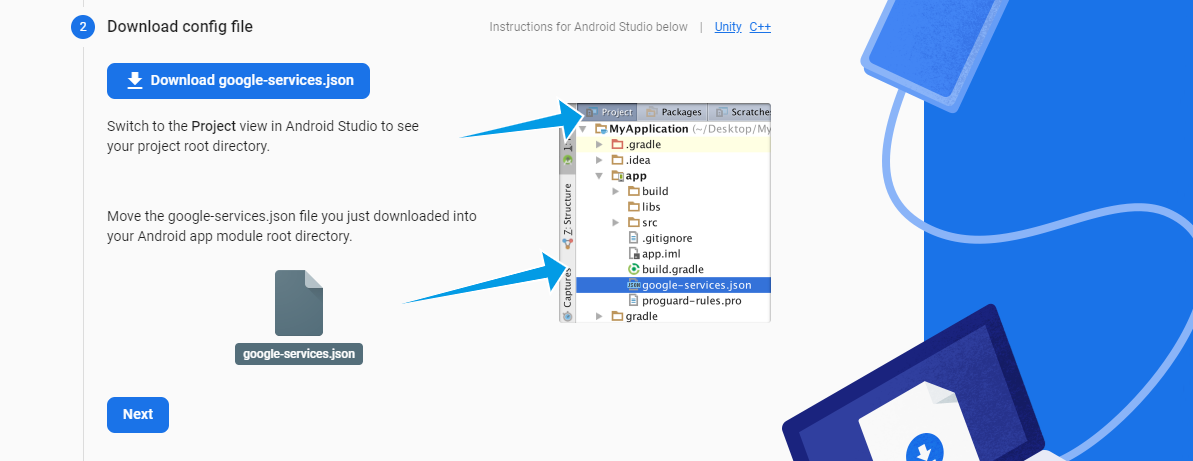Select highlighted google-services.json row in illustration tree
This screenshot has height=461, width=1193.
(673, 285)
